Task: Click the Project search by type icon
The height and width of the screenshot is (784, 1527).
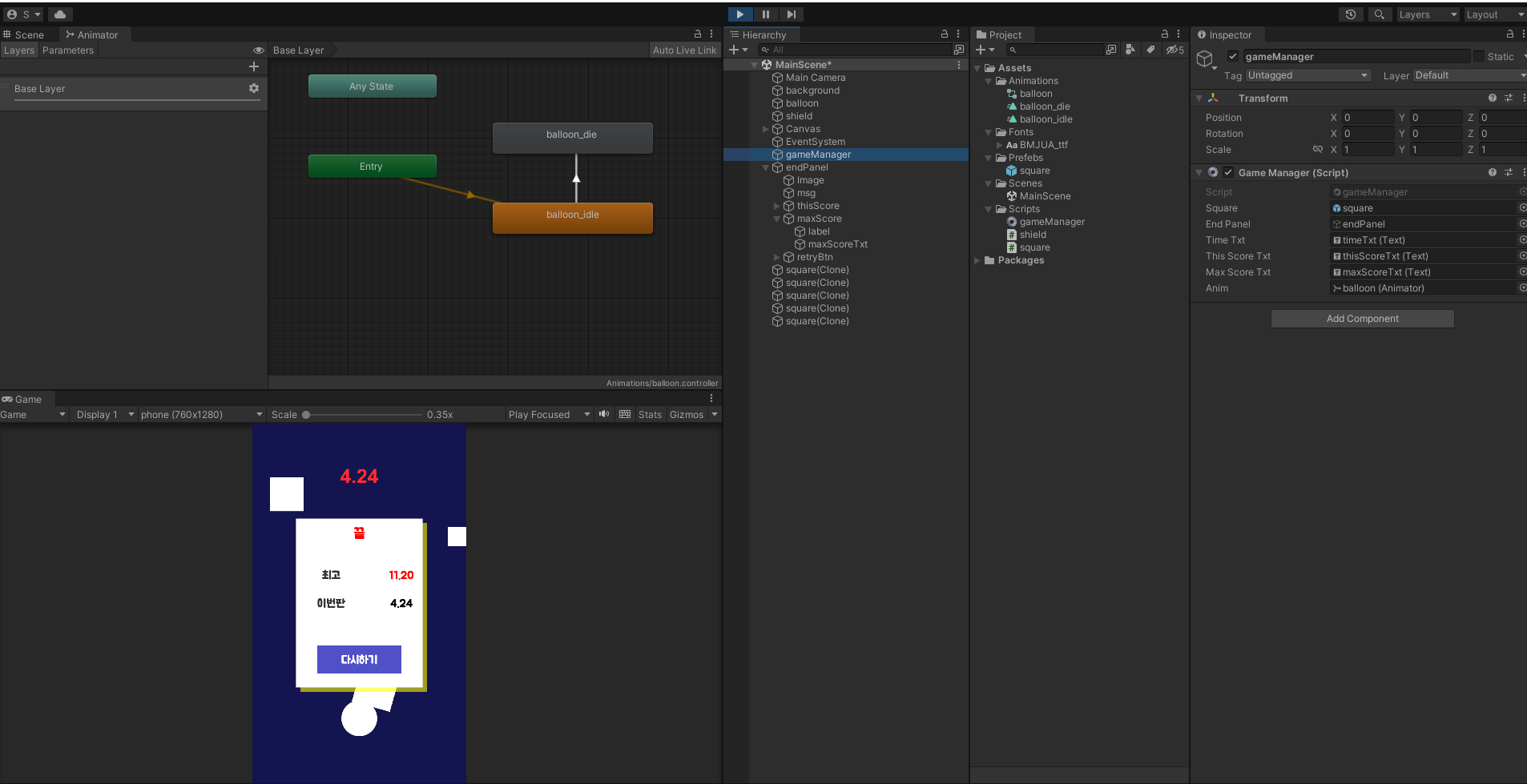Action: point(1130,50)
